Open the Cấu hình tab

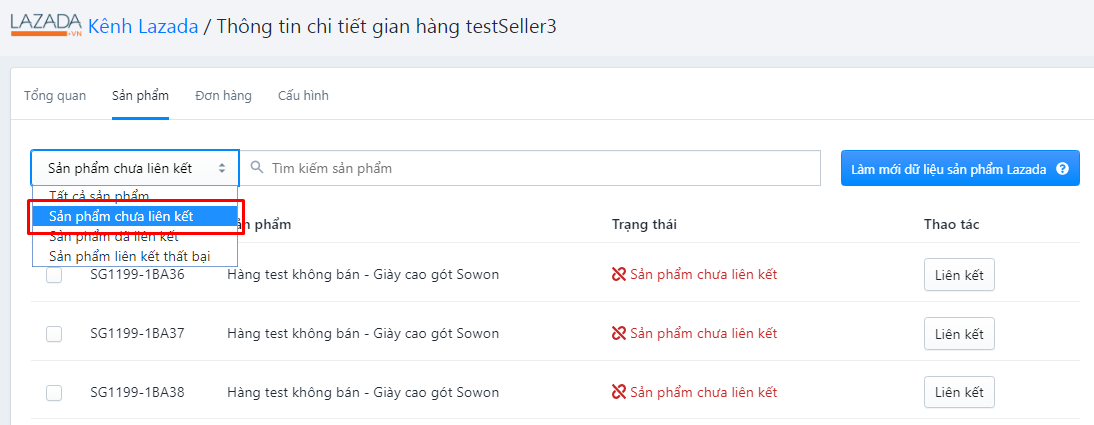pyautogui.click(x=304, y=96)
